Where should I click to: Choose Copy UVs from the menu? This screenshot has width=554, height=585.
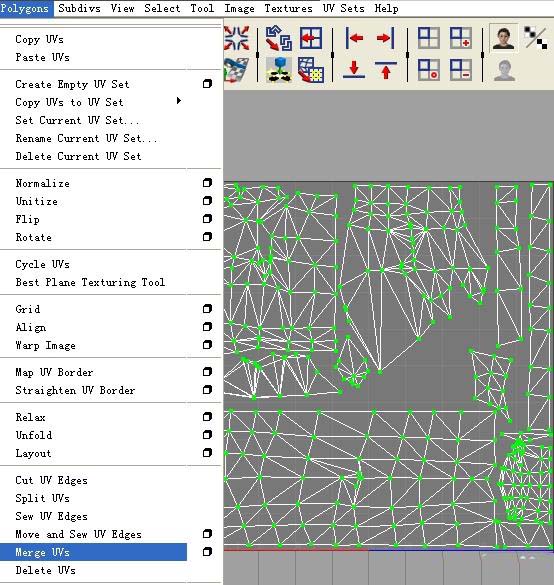pos(39,39)
